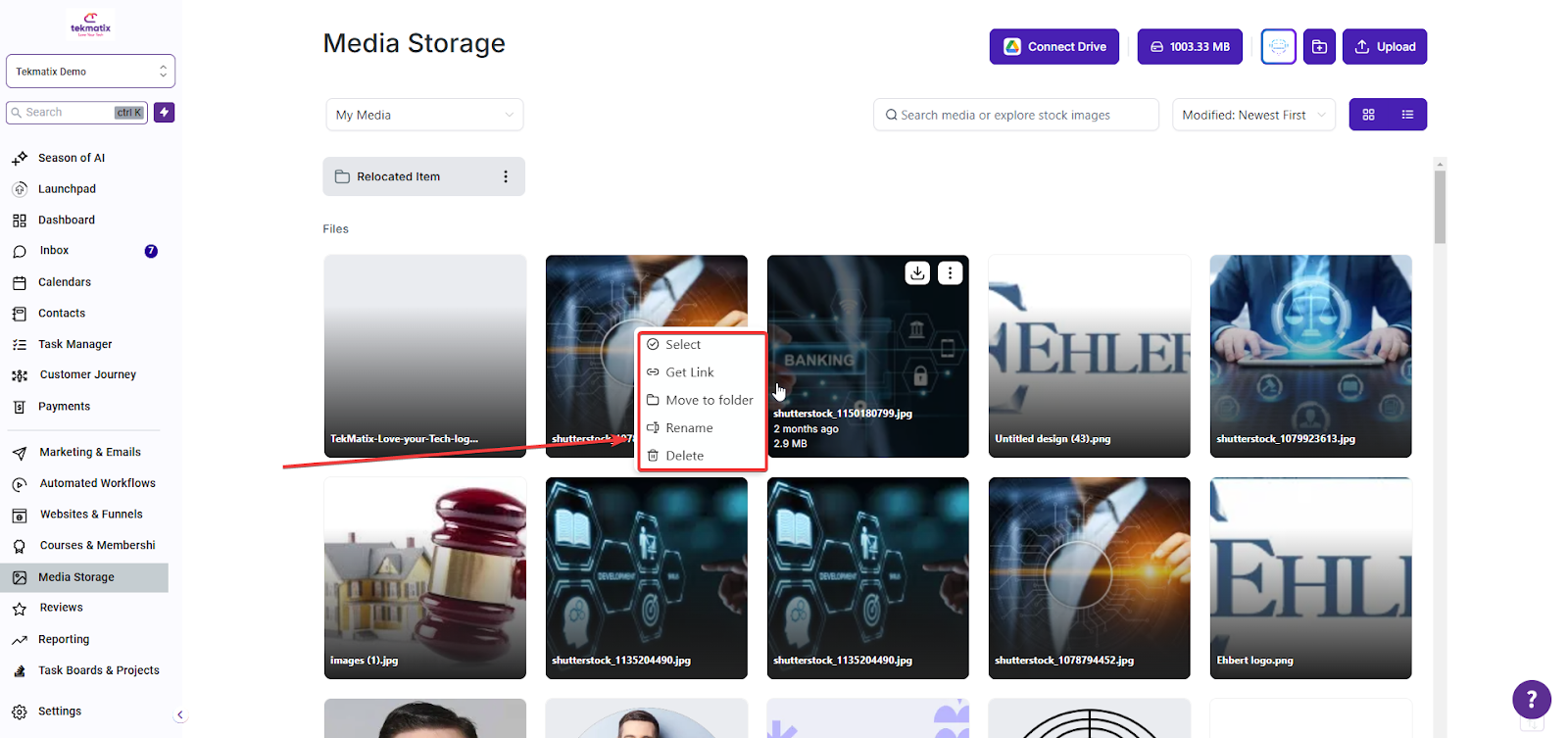The height and width of the screenshot is (738, 1568).
Task: Click the inbox unread badge 7
Action: [x=151, y=251]
